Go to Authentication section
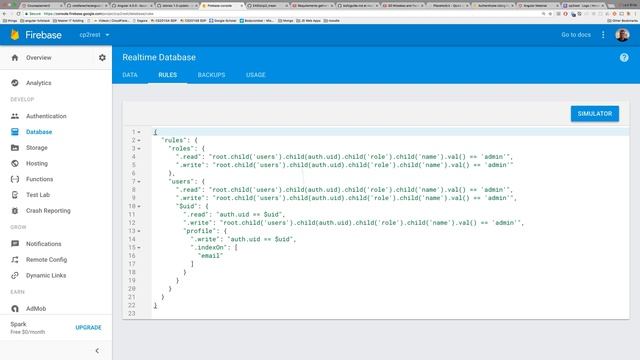 point(46,116)
